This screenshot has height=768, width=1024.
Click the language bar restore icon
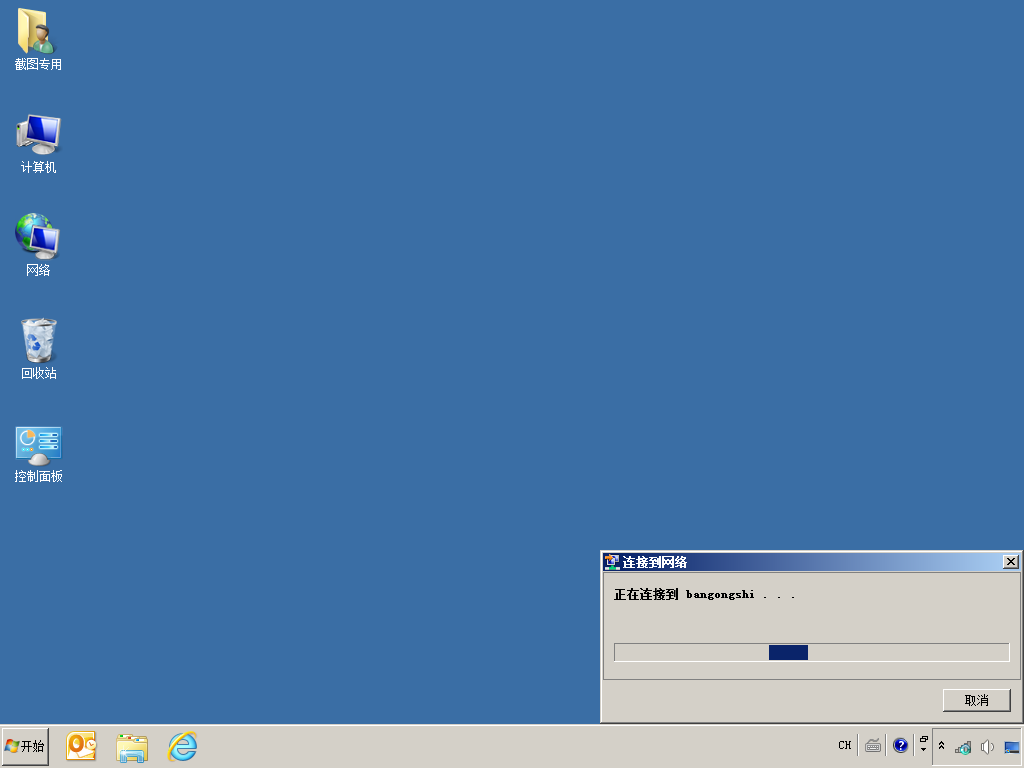pyautogui.click(x=923, y=739)
